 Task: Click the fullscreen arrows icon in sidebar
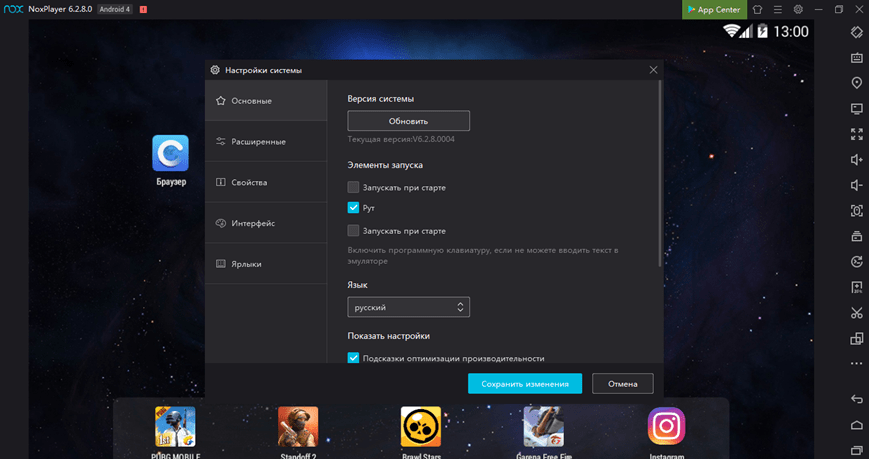[856, 134]
